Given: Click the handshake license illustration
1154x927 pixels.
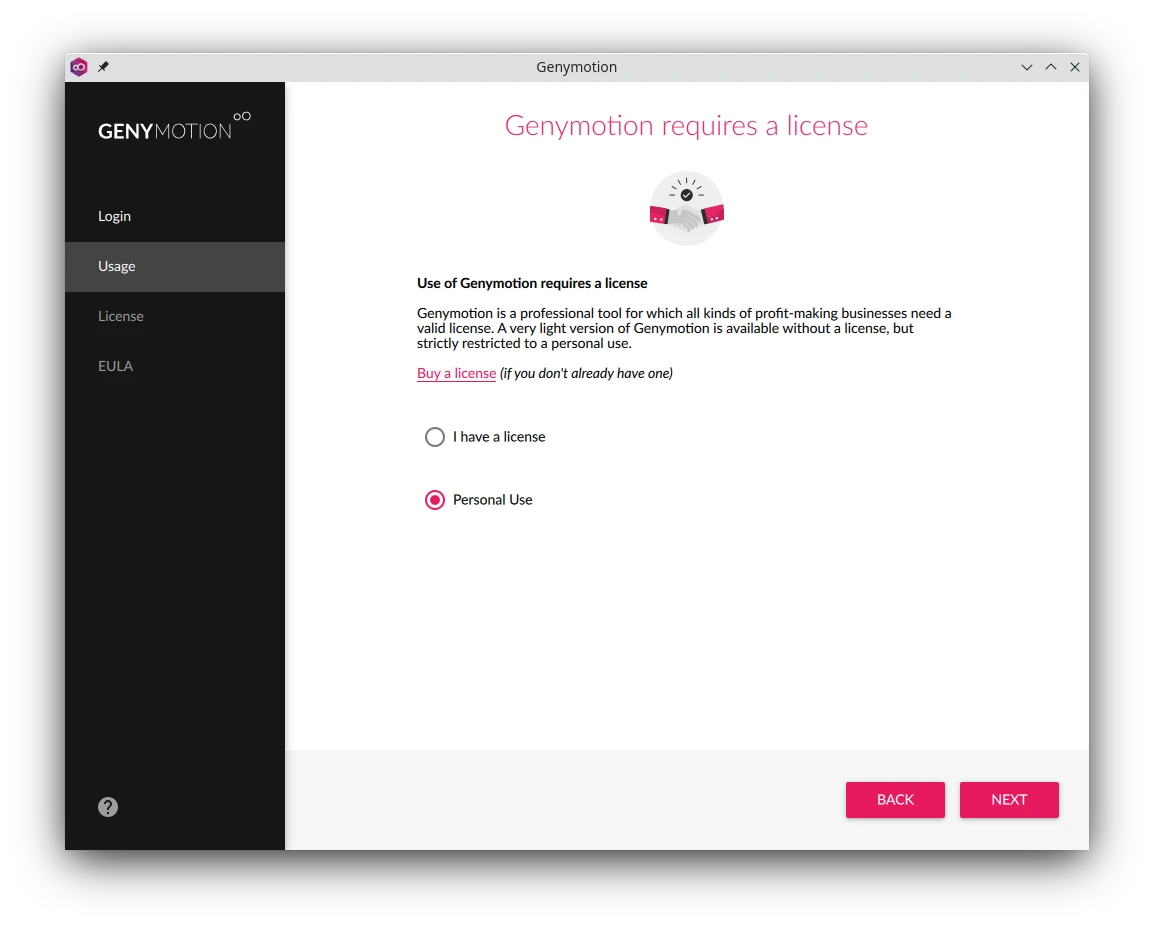Looking at the screenshot, I should click(686, 209).
